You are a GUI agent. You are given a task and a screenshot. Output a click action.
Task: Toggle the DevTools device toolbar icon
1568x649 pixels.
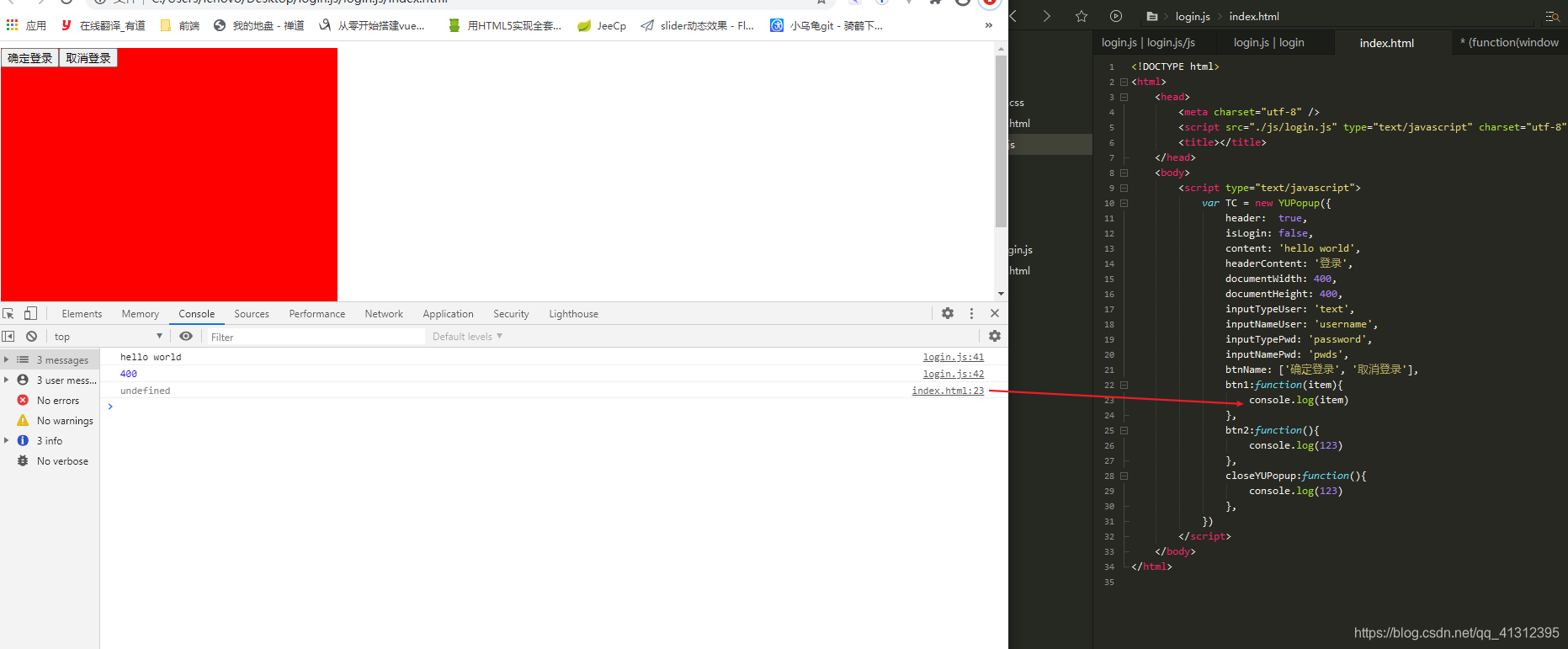[x=30, y=313]
